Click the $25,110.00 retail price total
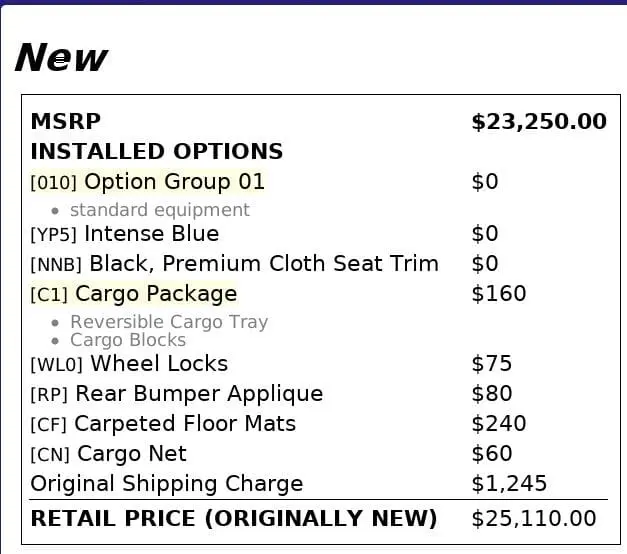Viewport: 627px width, 554px height. pos(533,519)
